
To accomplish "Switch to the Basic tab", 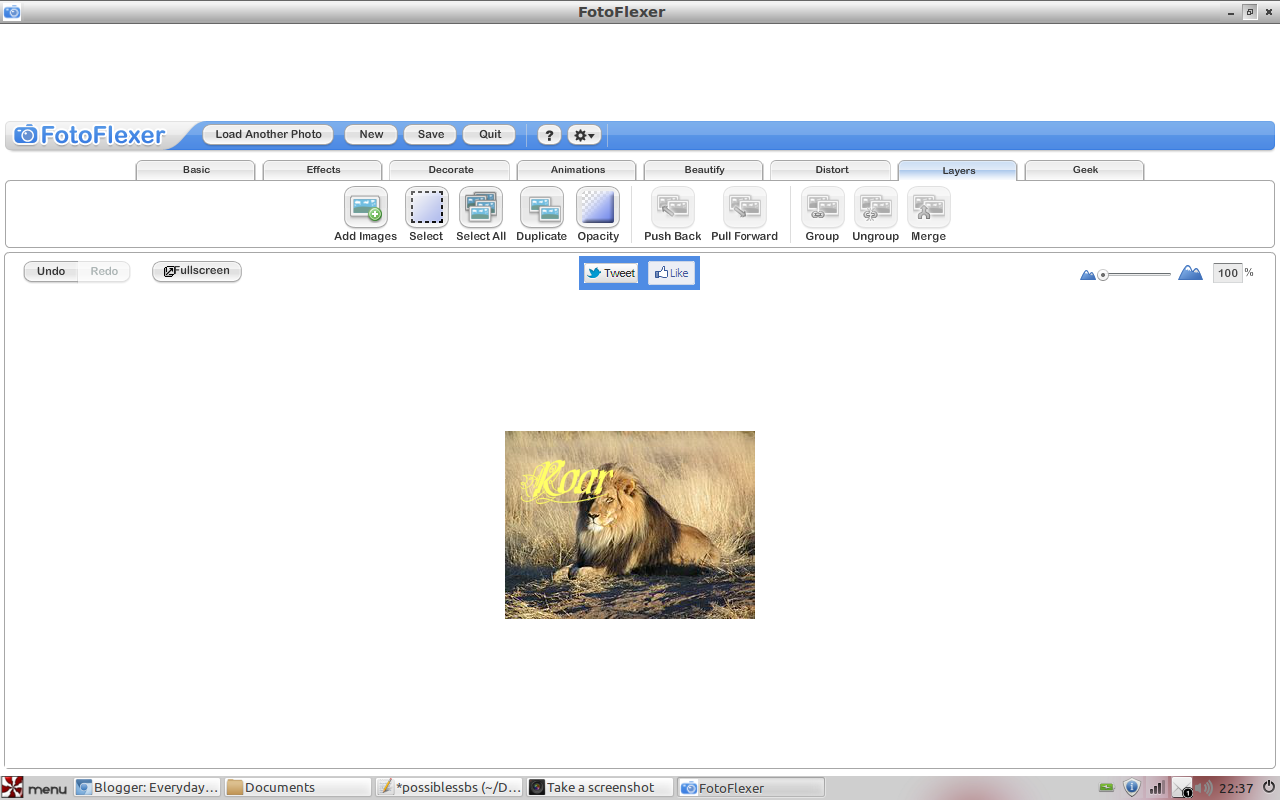I will [196, 170].
